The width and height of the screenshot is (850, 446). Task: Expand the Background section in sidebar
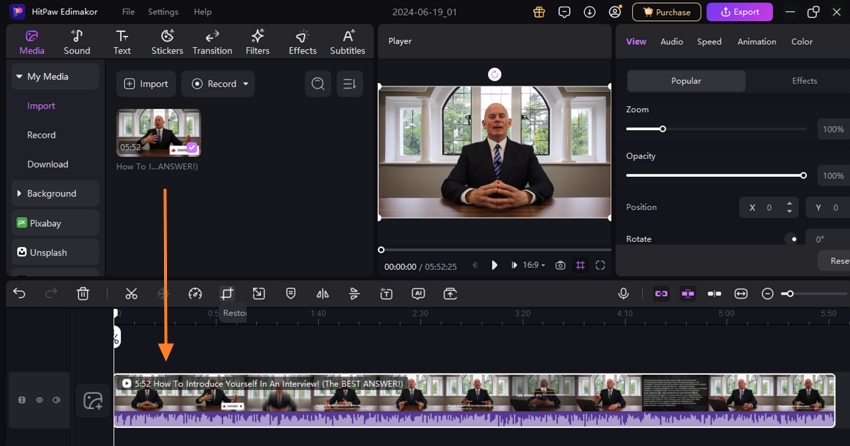point(52,193)
